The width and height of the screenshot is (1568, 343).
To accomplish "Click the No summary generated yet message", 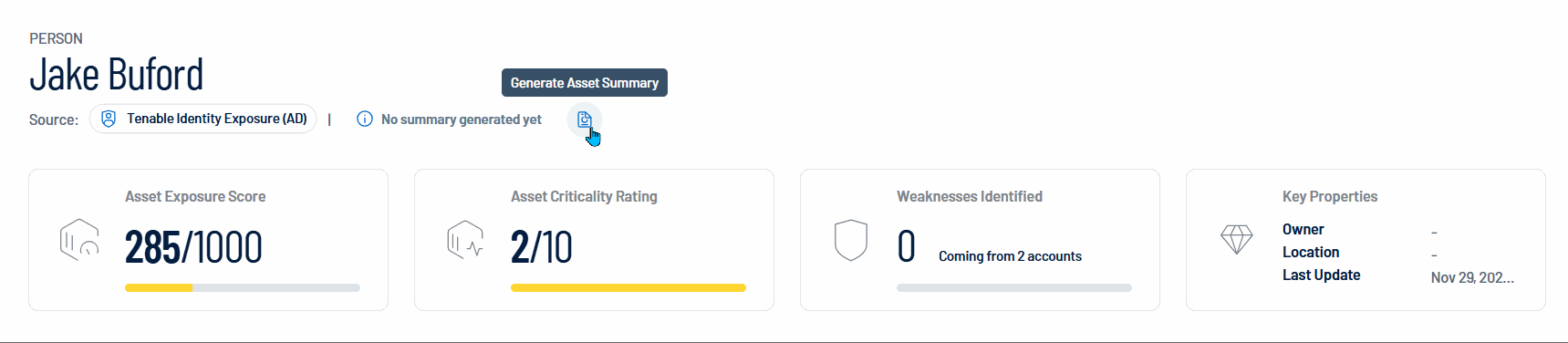I will [462, 120].
